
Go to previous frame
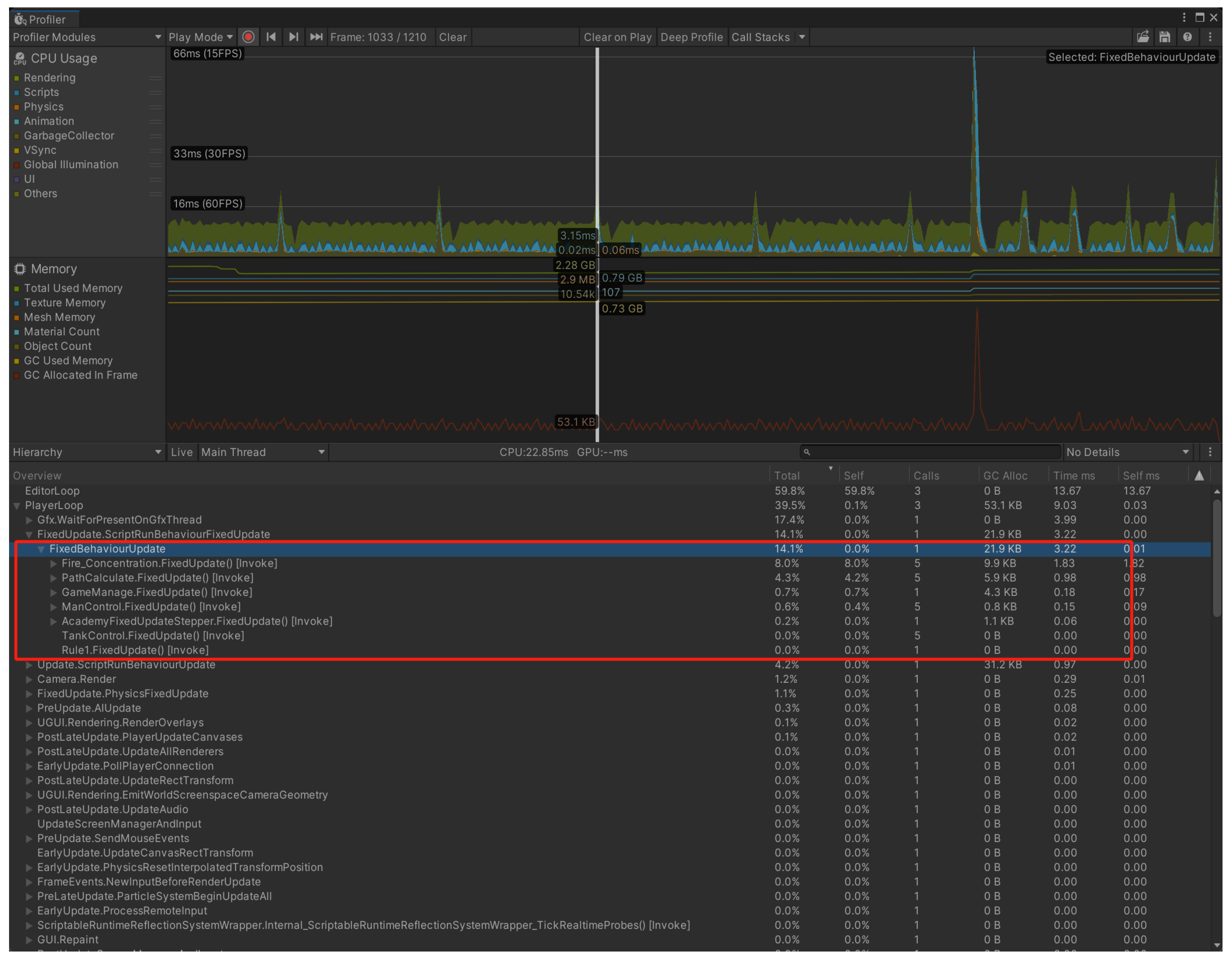271,37
